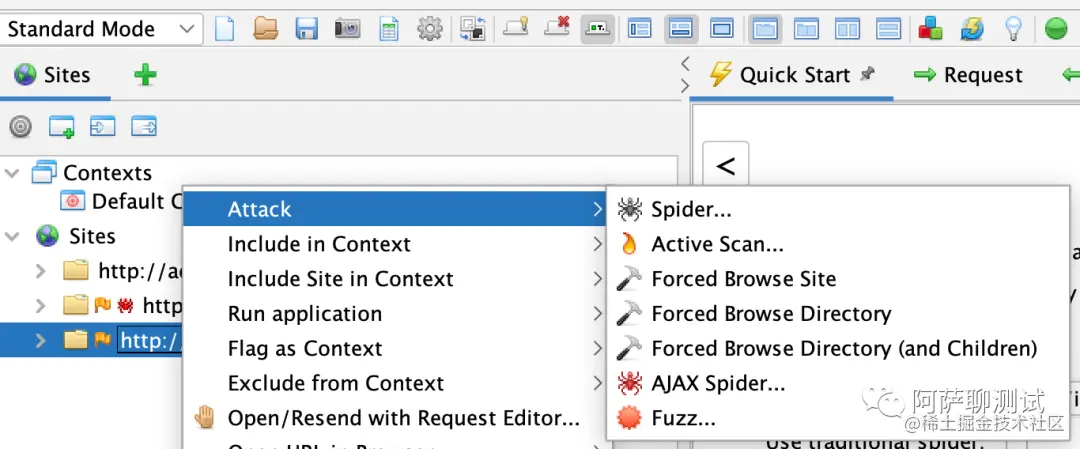Persist session using the floppy disk icon
The width and height of the screenshot is (1080, 449).
[307, 29]
